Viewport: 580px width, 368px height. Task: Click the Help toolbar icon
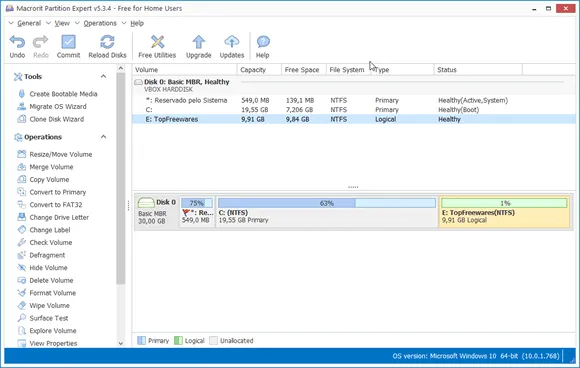point(263,42)
